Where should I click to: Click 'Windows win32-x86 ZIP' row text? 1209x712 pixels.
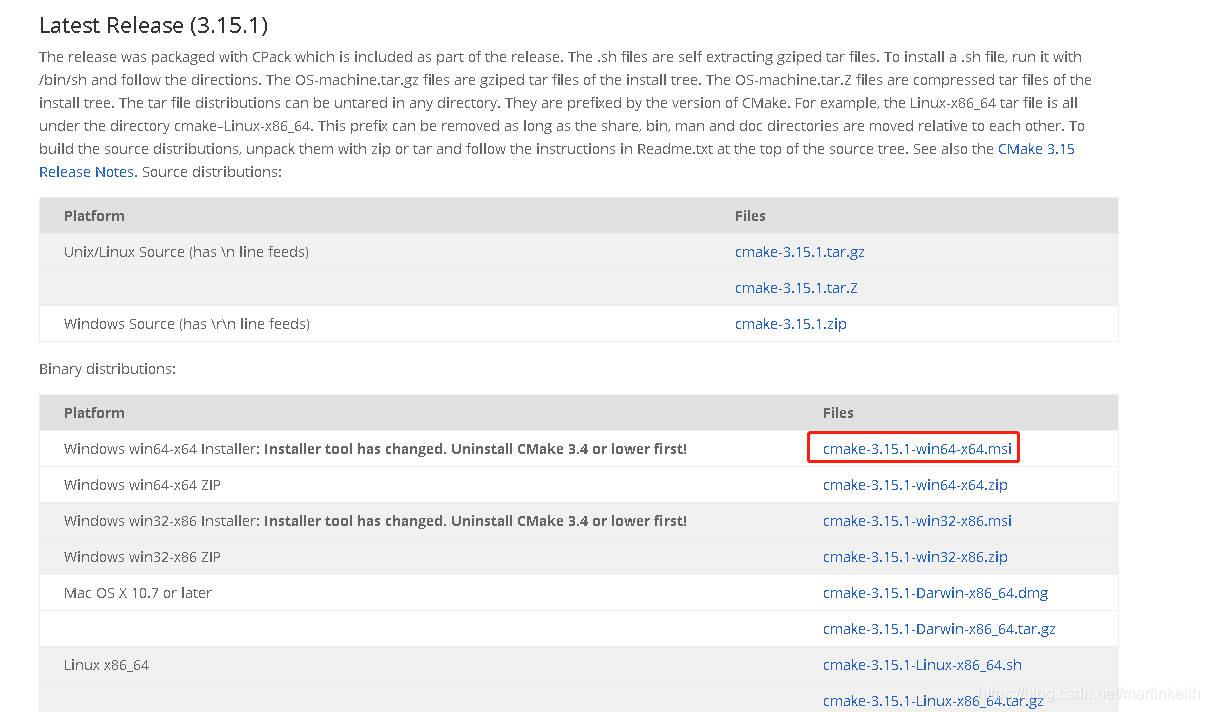(142, 557)
